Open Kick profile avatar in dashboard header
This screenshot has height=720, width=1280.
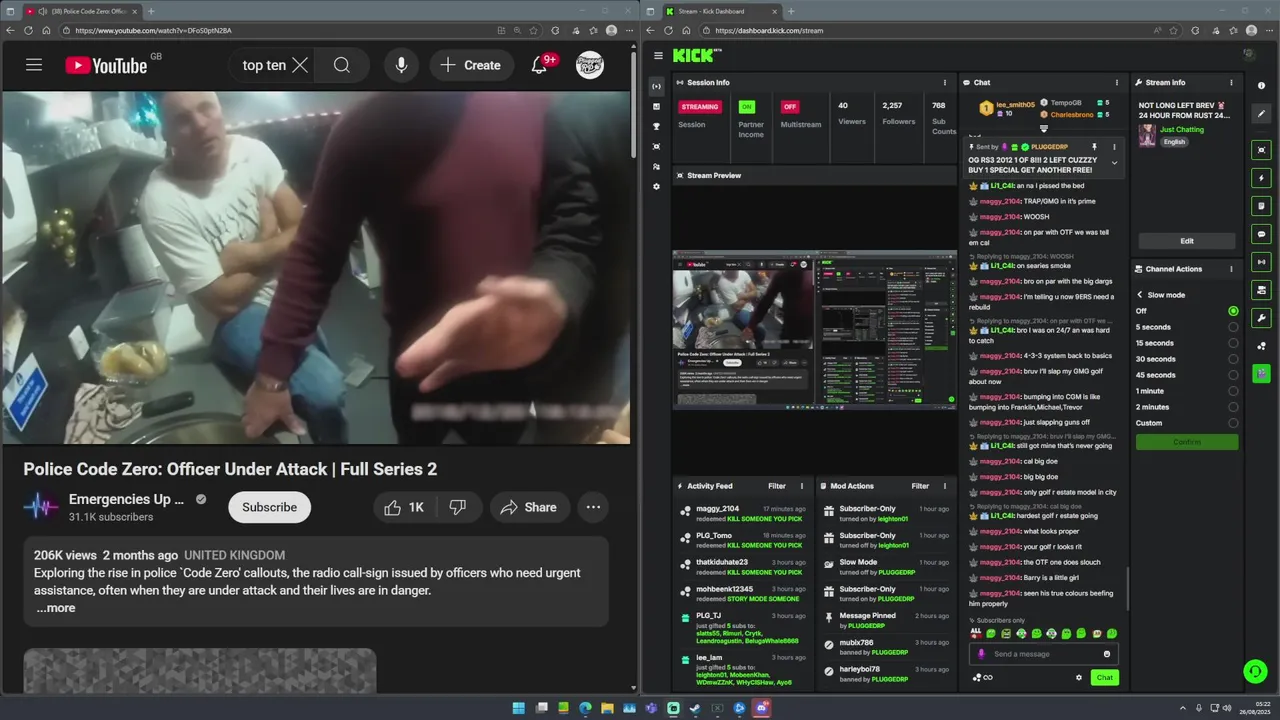click(1249, 55)
